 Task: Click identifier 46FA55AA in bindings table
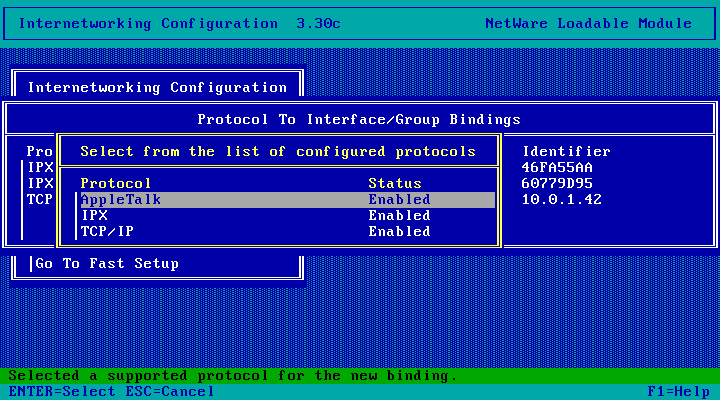click(x=557, y=168)
